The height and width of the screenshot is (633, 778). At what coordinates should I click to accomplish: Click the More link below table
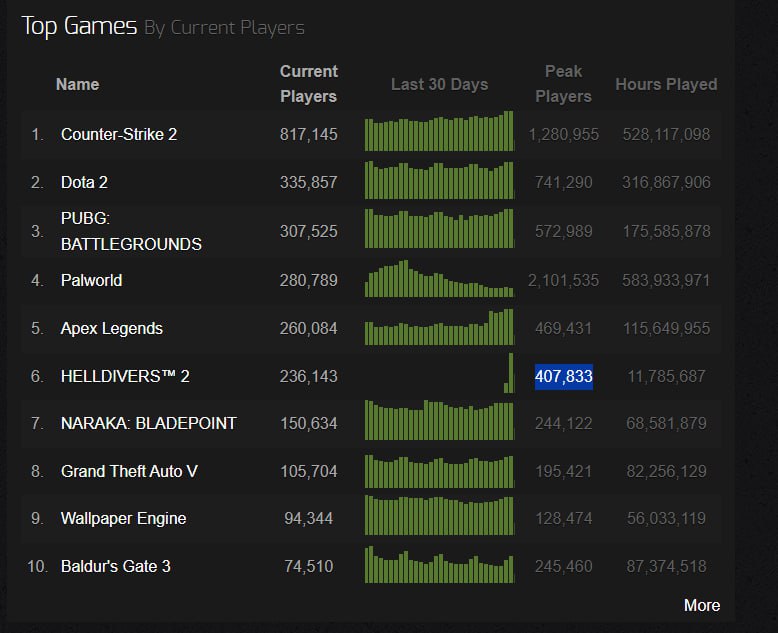click(x=701, y=605)
